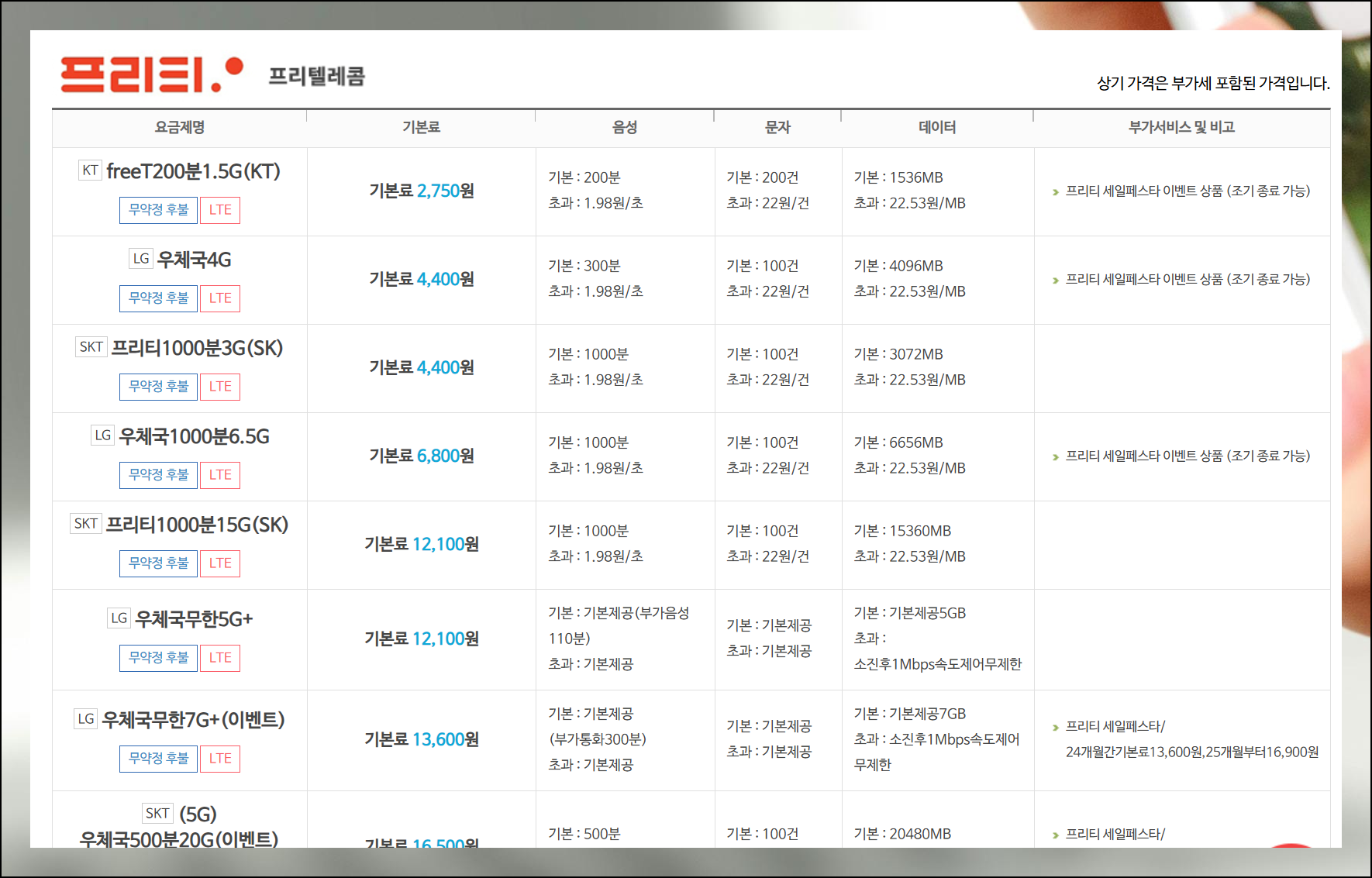Click 무약정 후불 tag under 우체국4G
Viewport: 1372px width, 878px height.
point(159,298)
